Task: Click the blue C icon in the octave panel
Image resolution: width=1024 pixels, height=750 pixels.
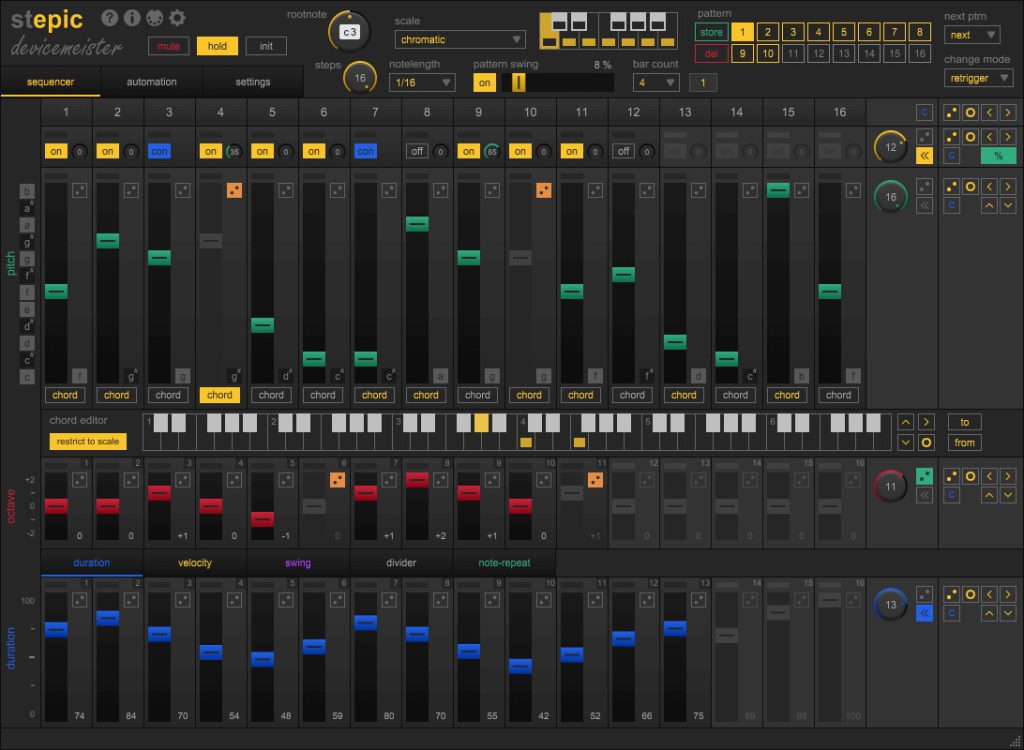Action: click(952, 496)
